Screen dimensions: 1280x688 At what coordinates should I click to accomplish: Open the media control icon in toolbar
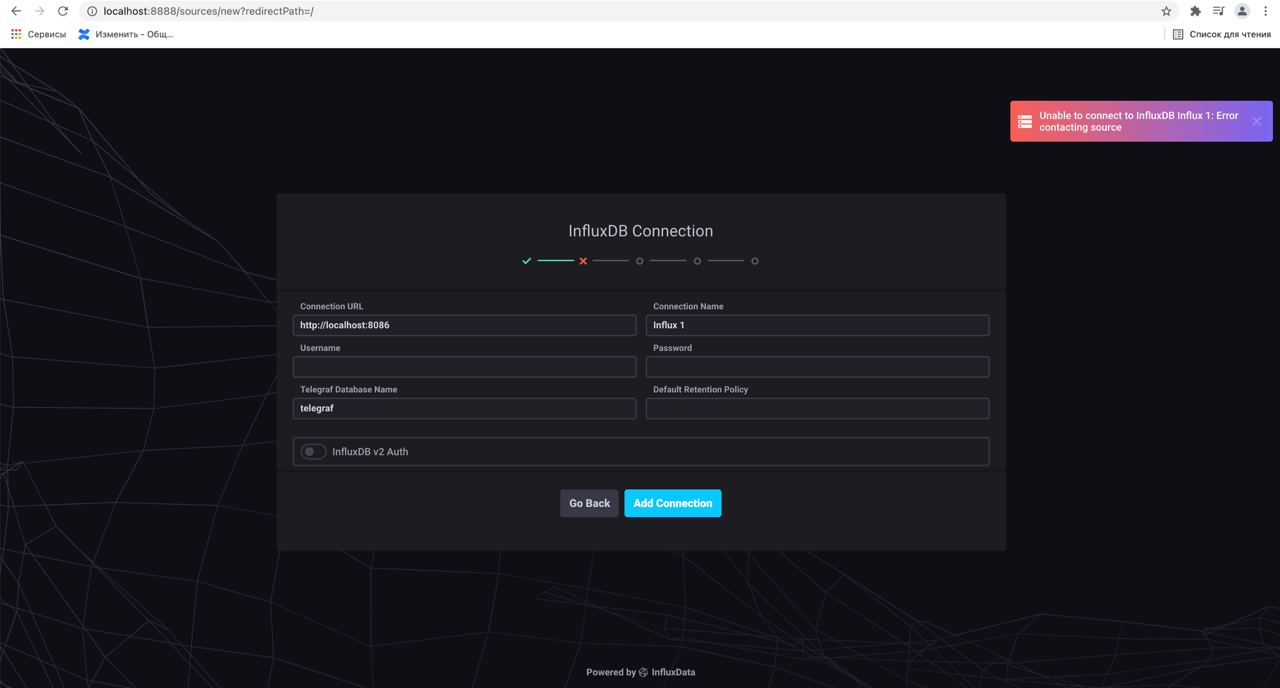pos(1218,11)
